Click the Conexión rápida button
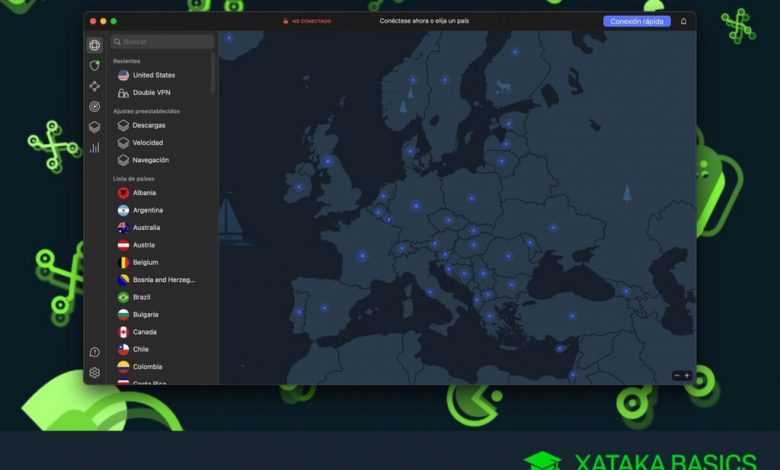The image size is (780, 470). 637,21
